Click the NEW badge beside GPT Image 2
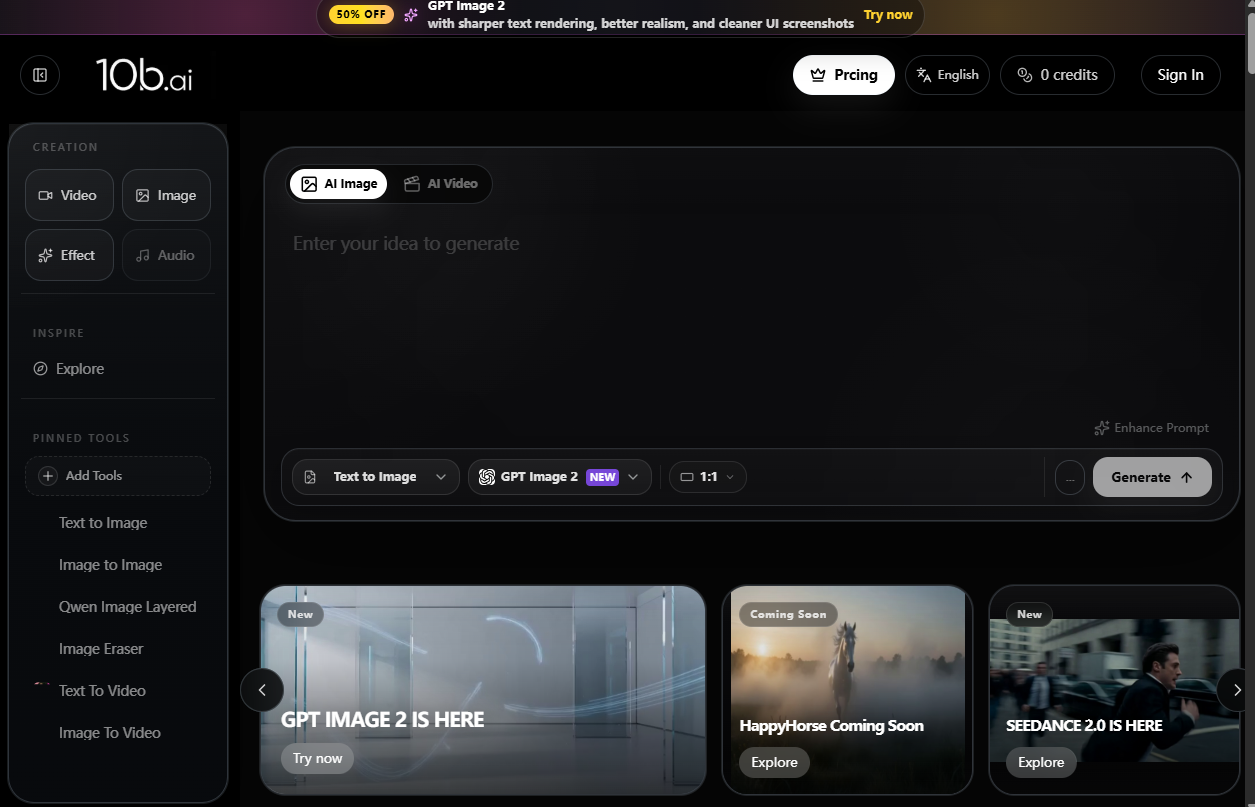Viewport: 1255px width, 807px height. coord(602,477)
